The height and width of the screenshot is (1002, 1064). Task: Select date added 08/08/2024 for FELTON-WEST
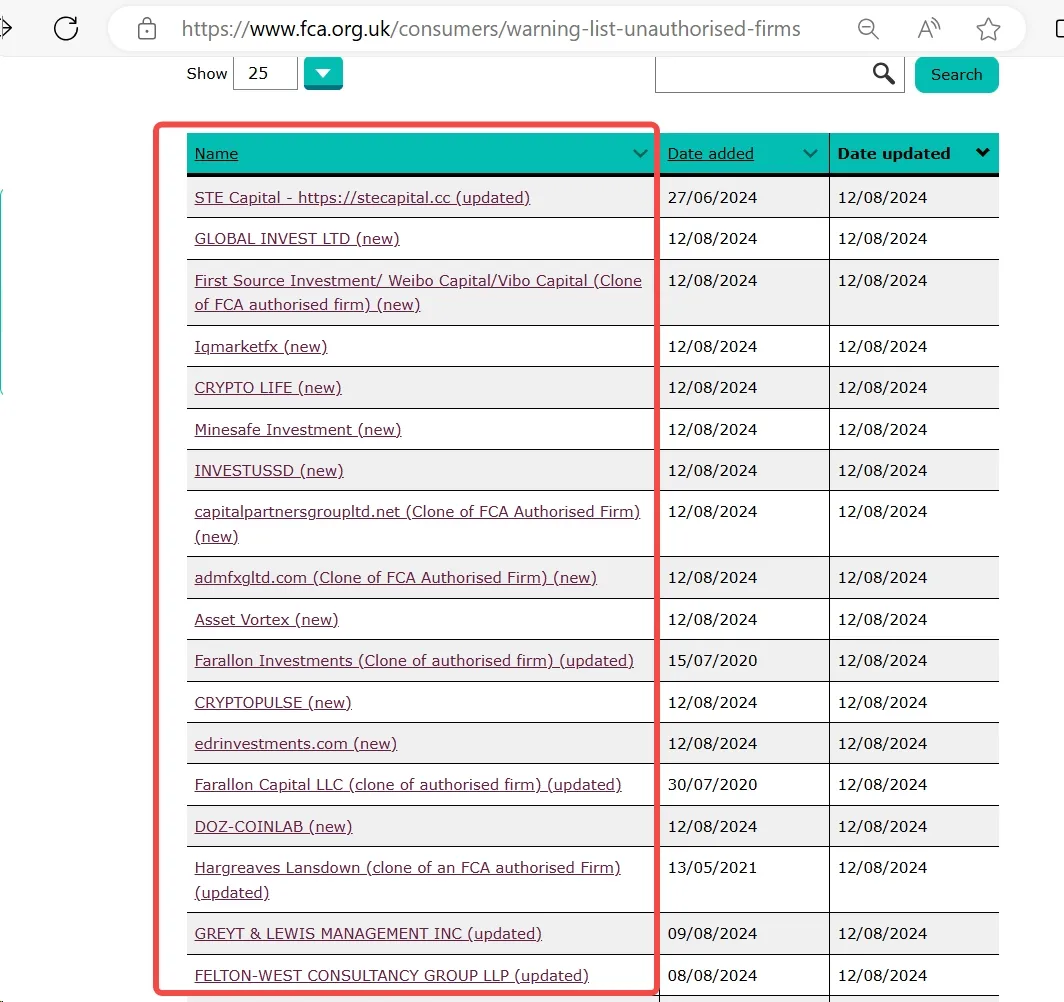[712, 976]
